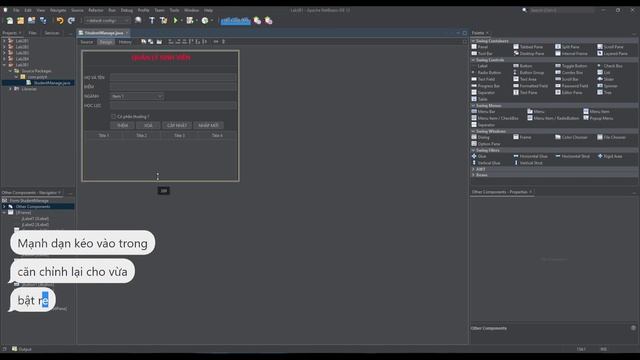Viewport: 640px width, 360px height.
Task: Click the CẬP NHẬT button in the form
Action: (x=177, y=125)
